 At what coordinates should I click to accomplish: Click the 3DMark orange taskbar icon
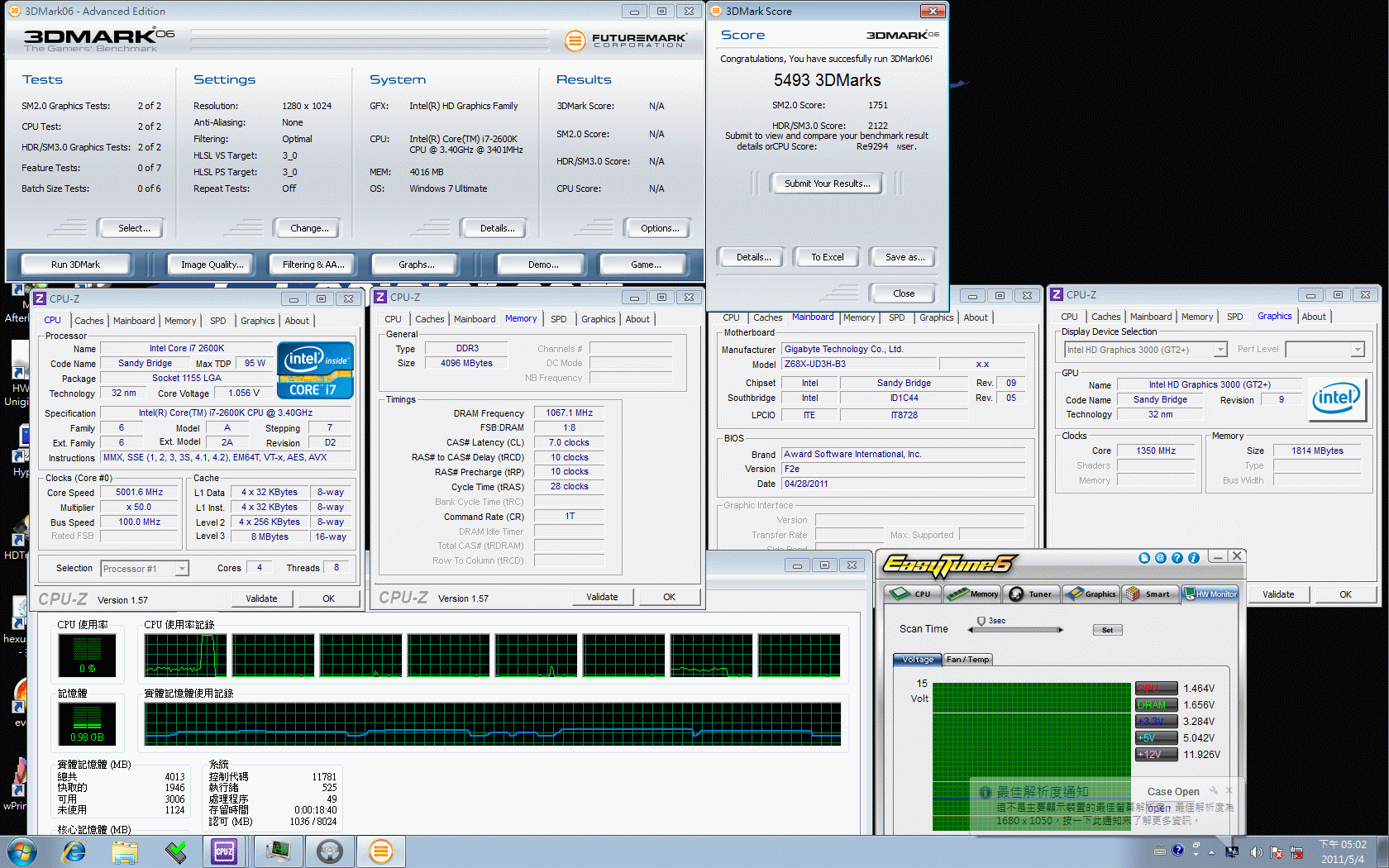(380, 851)
